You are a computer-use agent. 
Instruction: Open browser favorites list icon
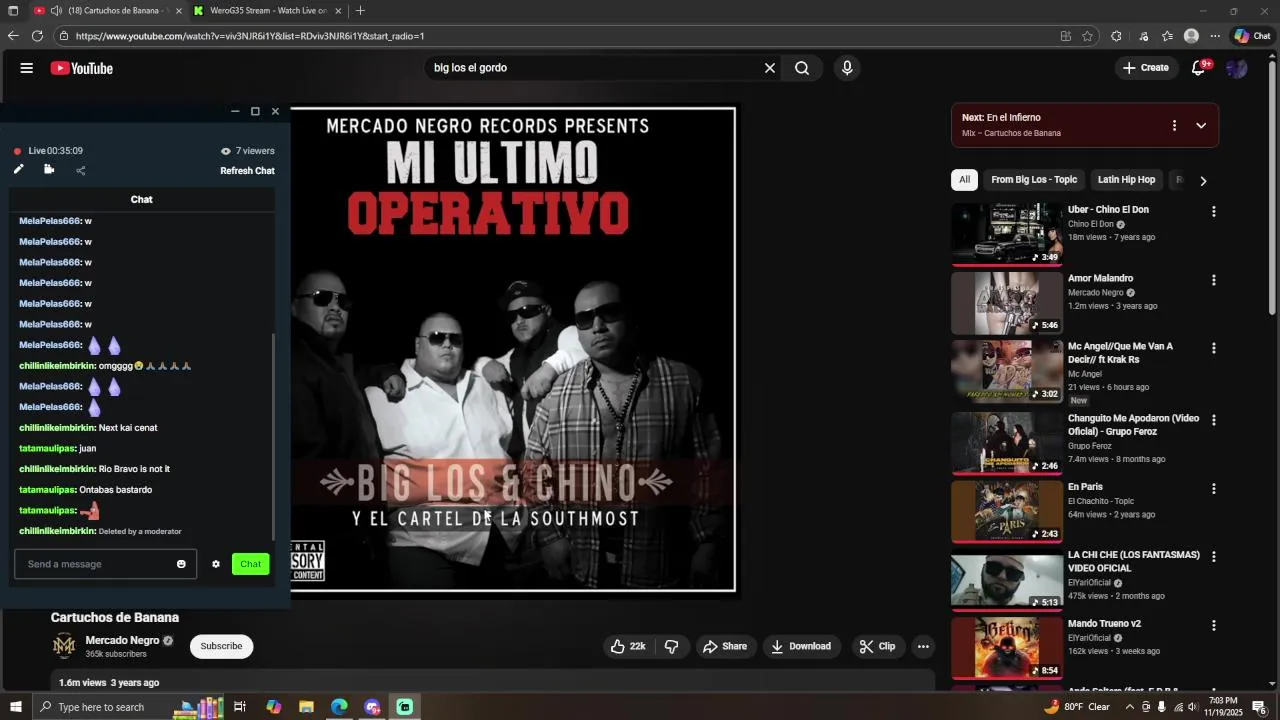(x=1167, y=36)
